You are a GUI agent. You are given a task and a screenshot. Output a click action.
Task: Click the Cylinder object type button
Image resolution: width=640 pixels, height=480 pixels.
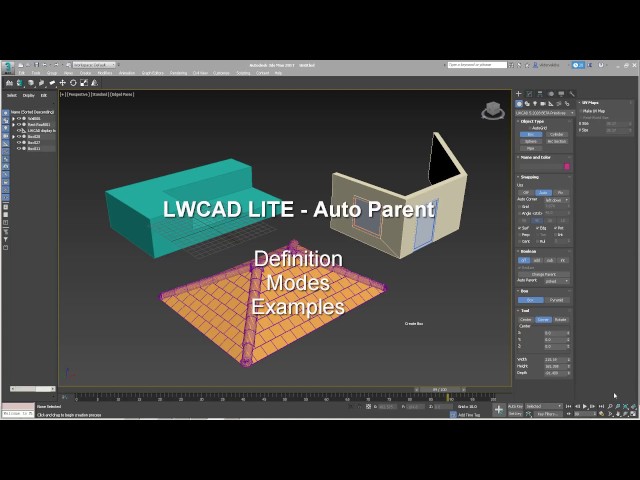tap(557, 134)
